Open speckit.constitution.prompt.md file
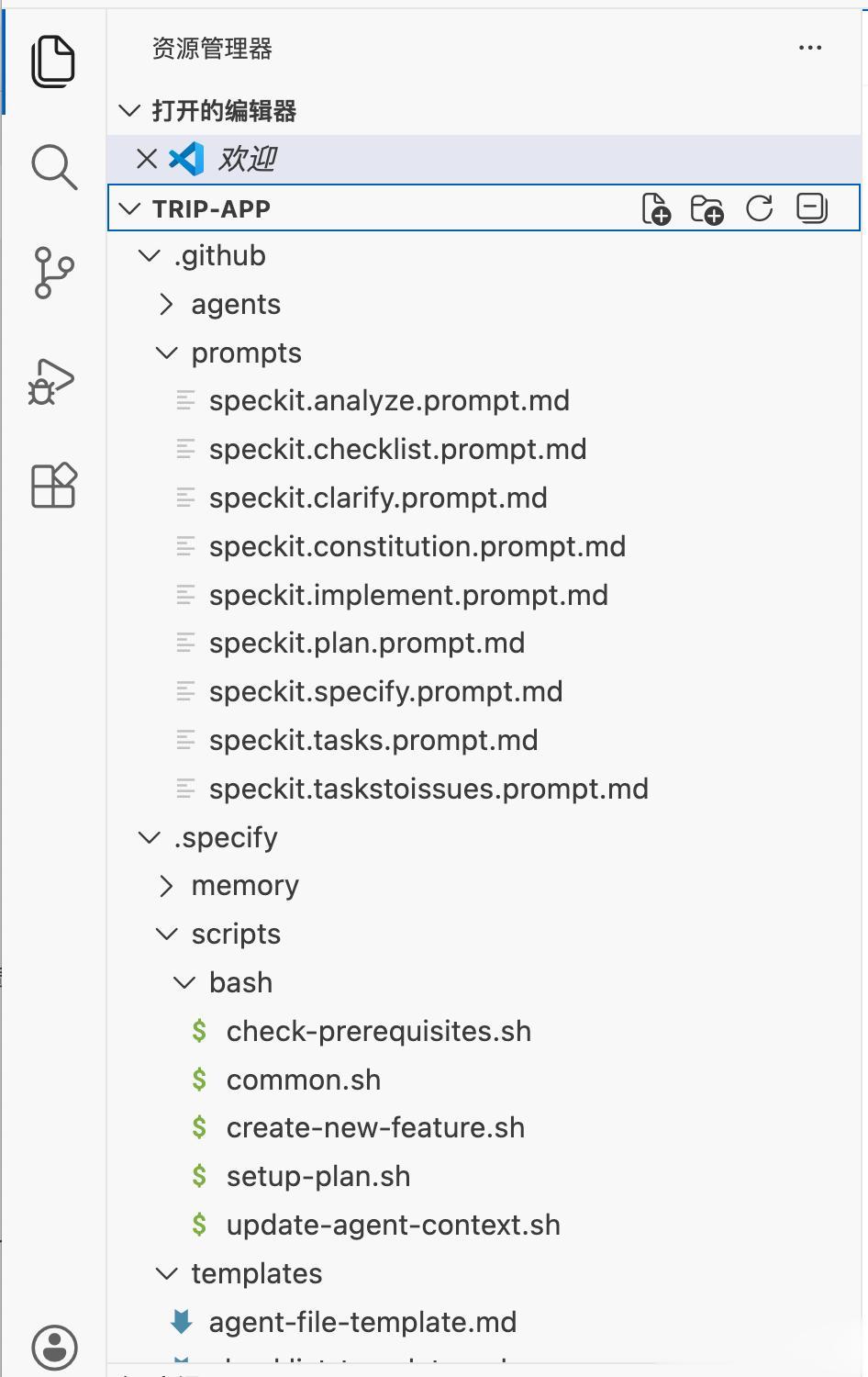This screenshot has height=1377, width=868. pos(417,547)
